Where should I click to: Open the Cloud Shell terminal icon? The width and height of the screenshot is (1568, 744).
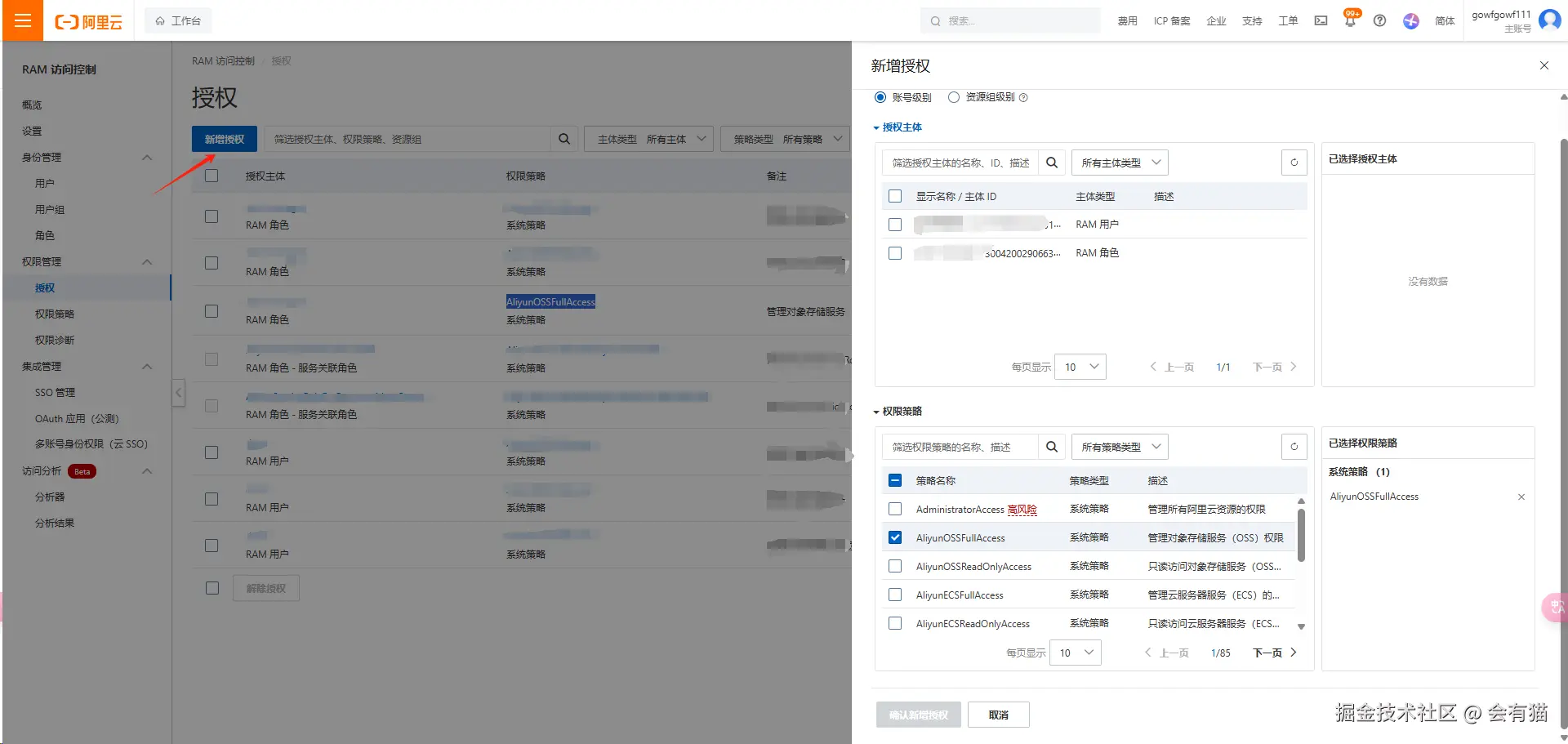pos(1321,20)
